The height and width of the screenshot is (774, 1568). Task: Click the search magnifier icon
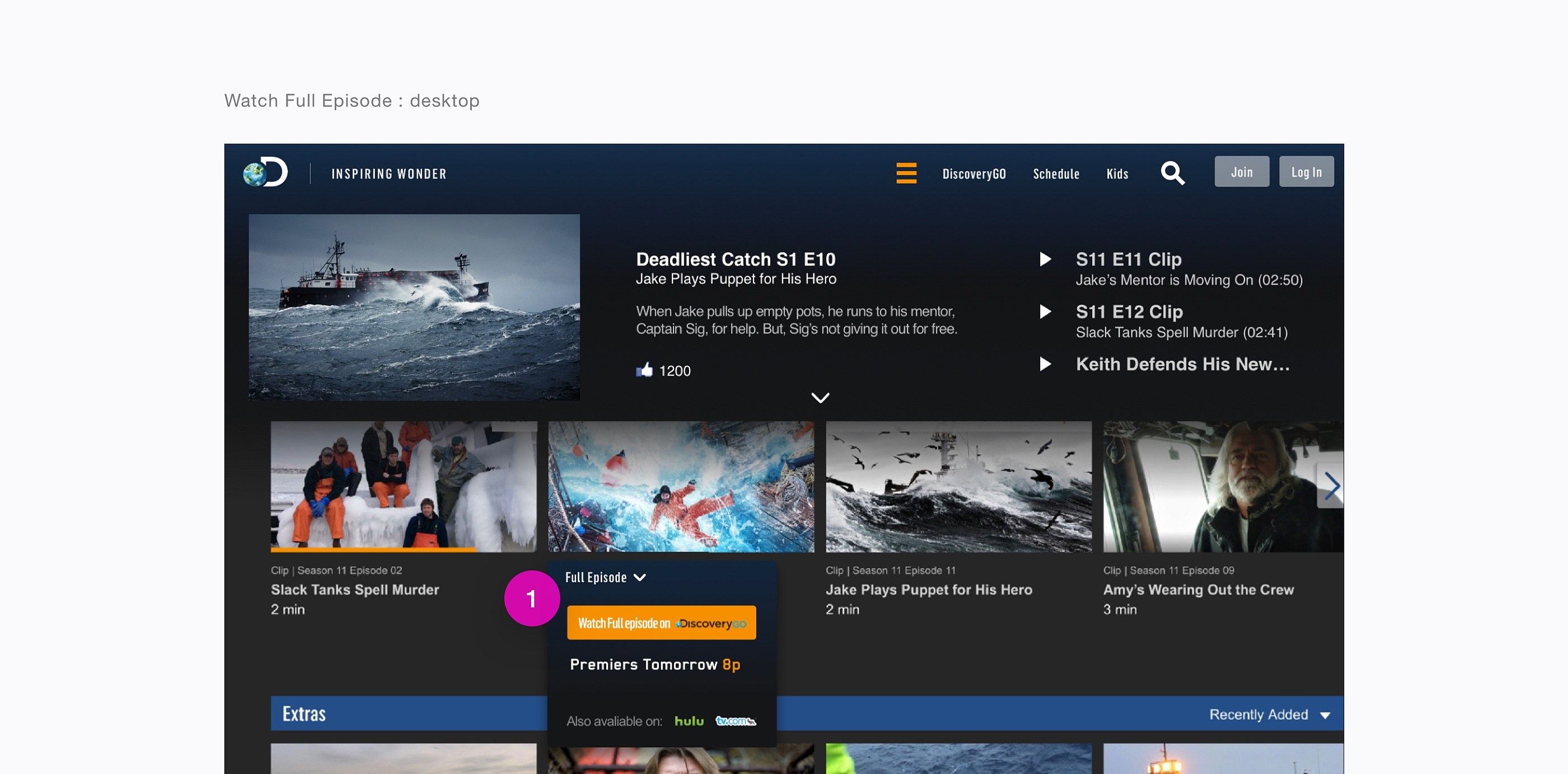pyautogui.click(x=1172, y=173)
